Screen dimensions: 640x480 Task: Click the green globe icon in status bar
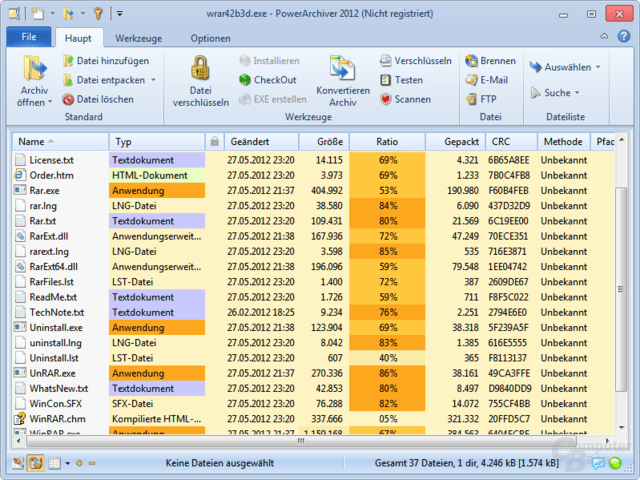point(615,463)
